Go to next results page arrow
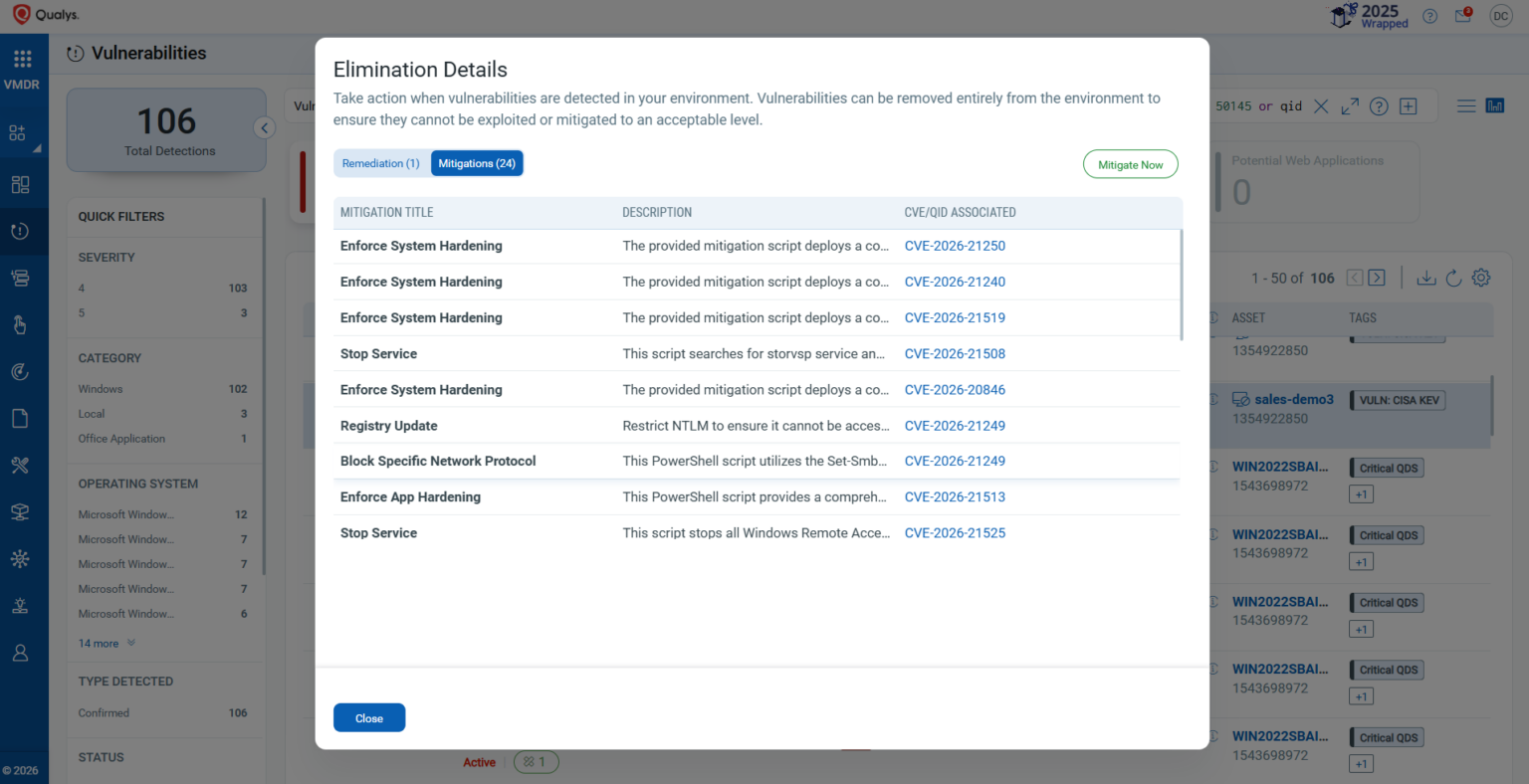 (1377, 278)
